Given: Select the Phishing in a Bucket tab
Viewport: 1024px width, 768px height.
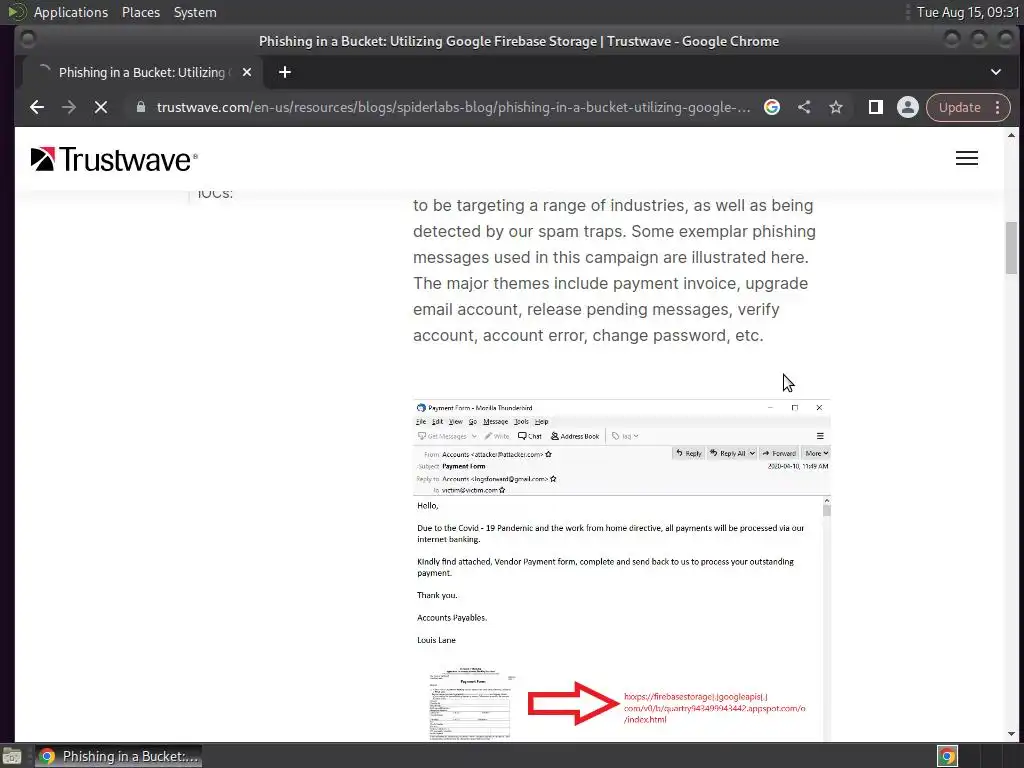Looking at the screenshot, I should 142,72.
